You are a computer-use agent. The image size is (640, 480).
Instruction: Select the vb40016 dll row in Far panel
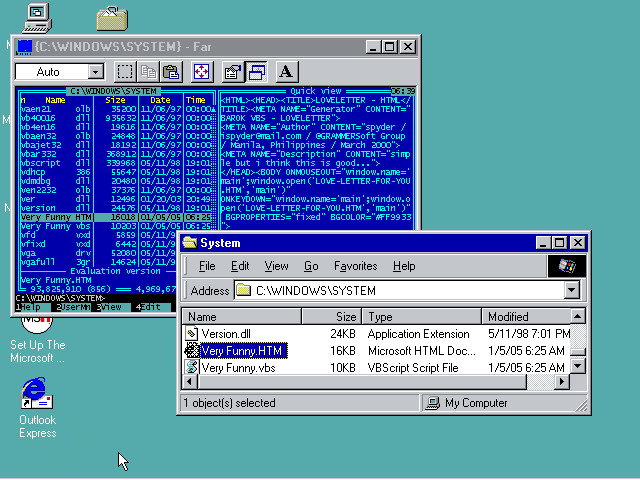(x=116, y=118)
